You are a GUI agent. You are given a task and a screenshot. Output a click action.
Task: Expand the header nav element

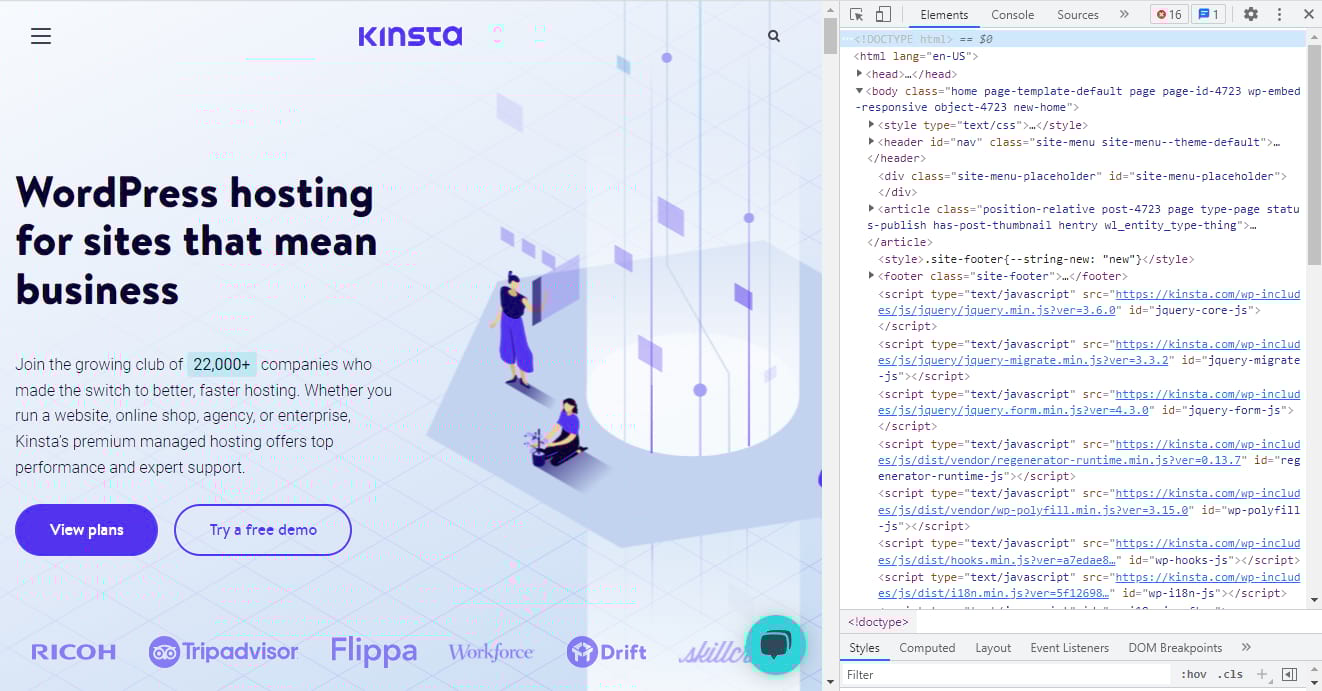[871, 141]
